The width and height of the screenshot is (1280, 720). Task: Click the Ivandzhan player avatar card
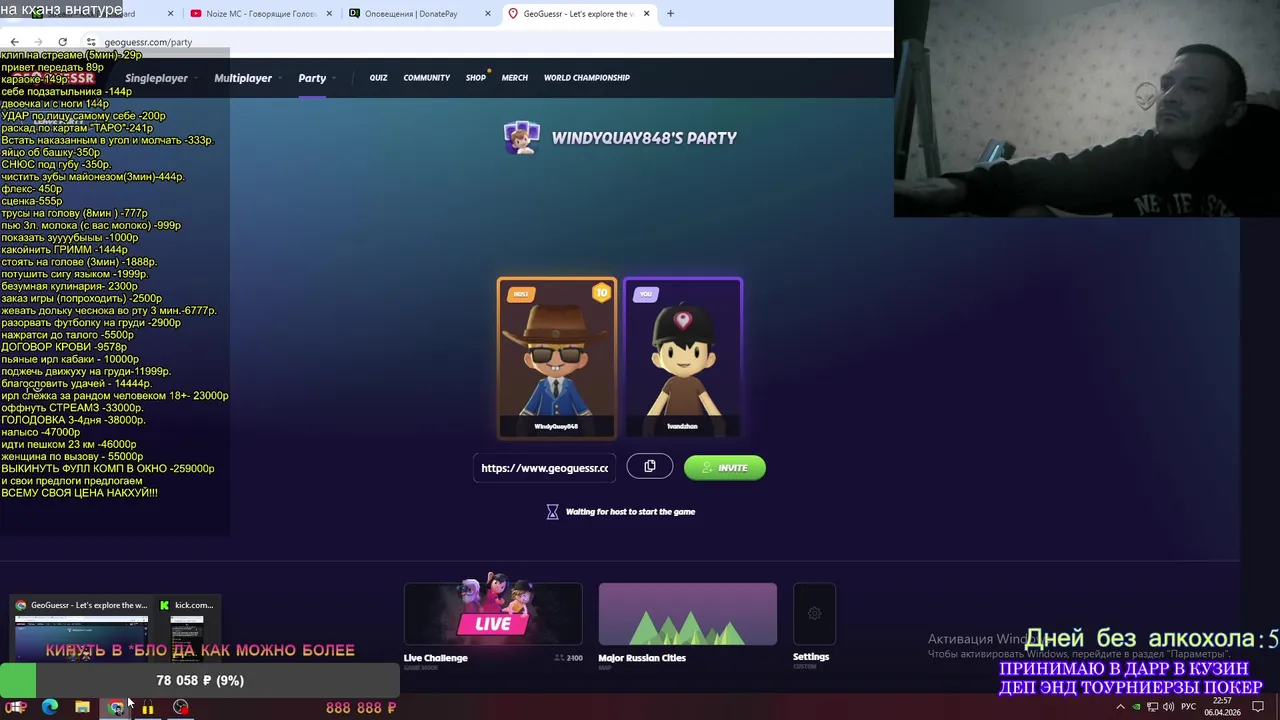(x=683, y=358)
